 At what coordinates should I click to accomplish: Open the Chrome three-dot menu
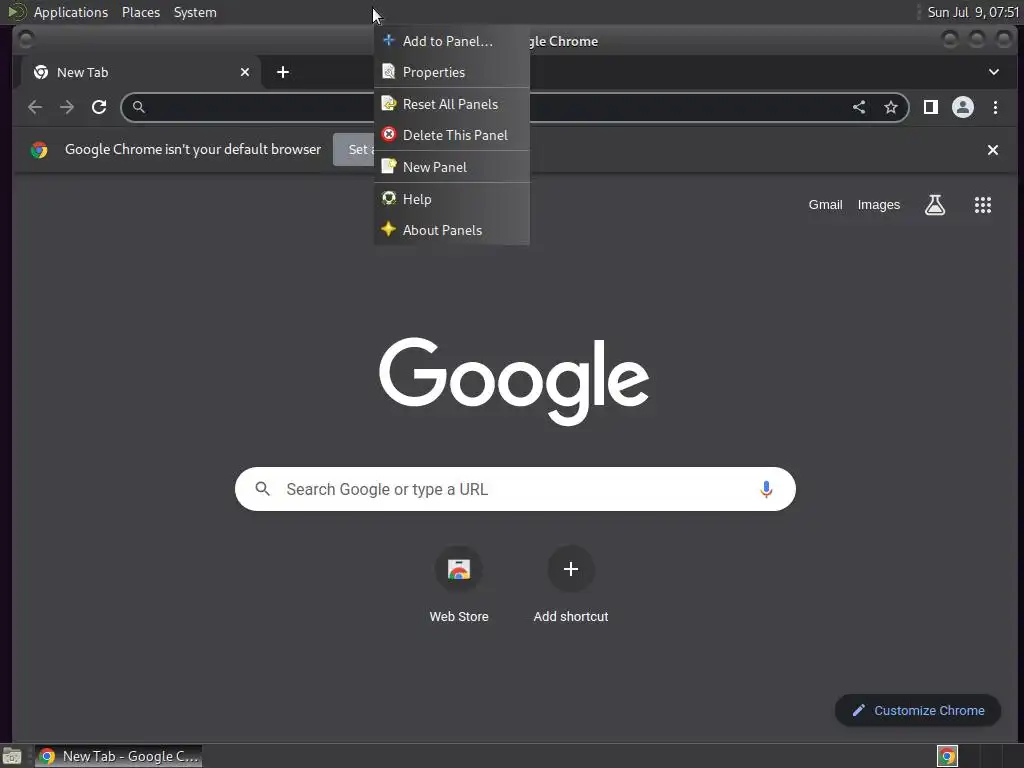(x=995, y=107)
